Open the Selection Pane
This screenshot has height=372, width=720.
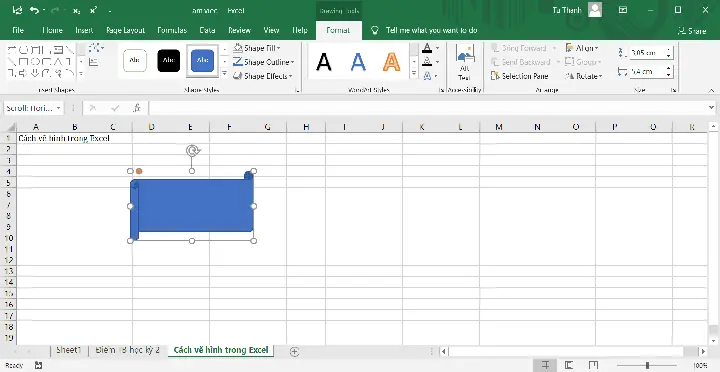[x=519, y=76]
